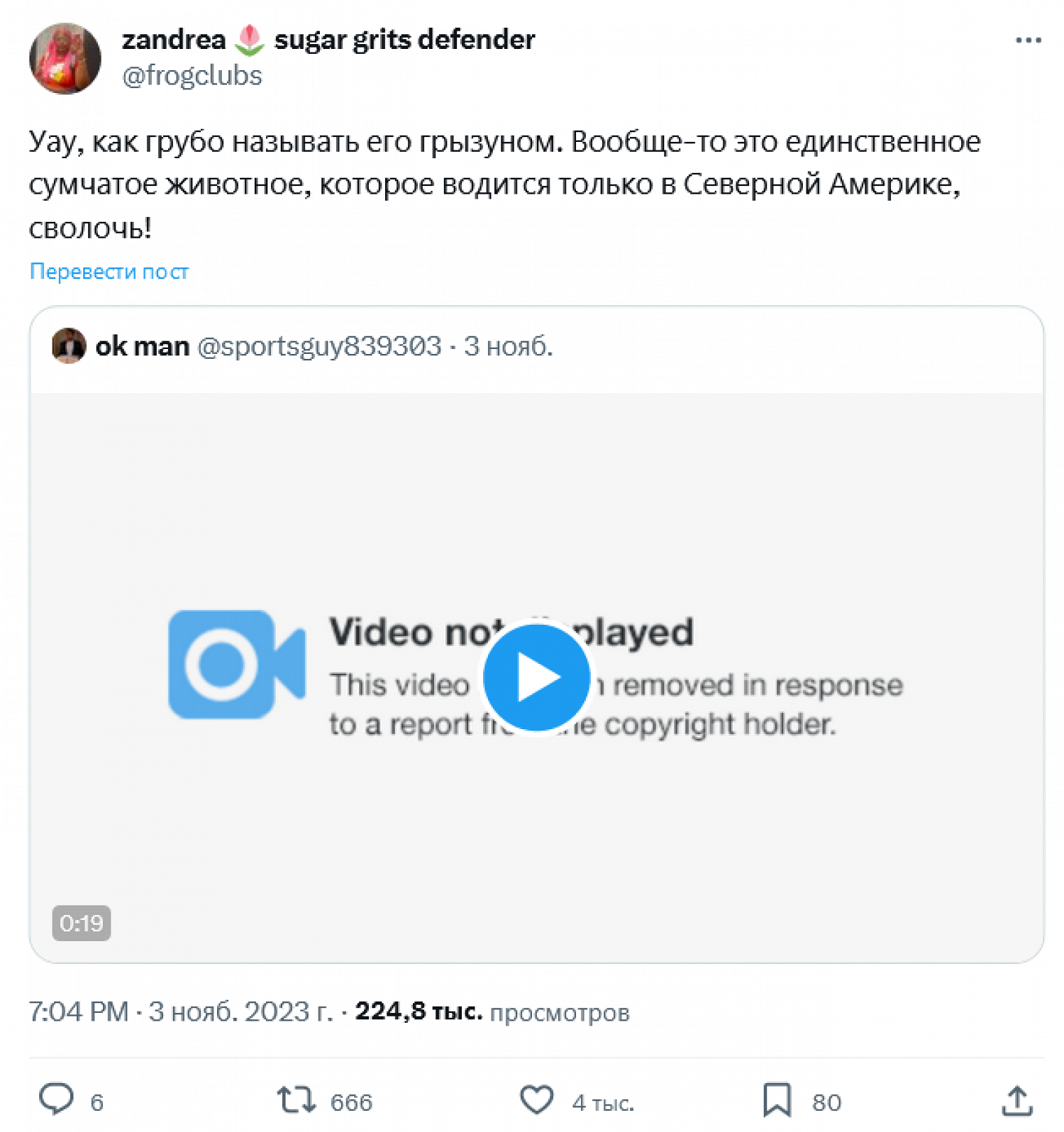Click the 224,8 тыс. views count

[419, 1011]
